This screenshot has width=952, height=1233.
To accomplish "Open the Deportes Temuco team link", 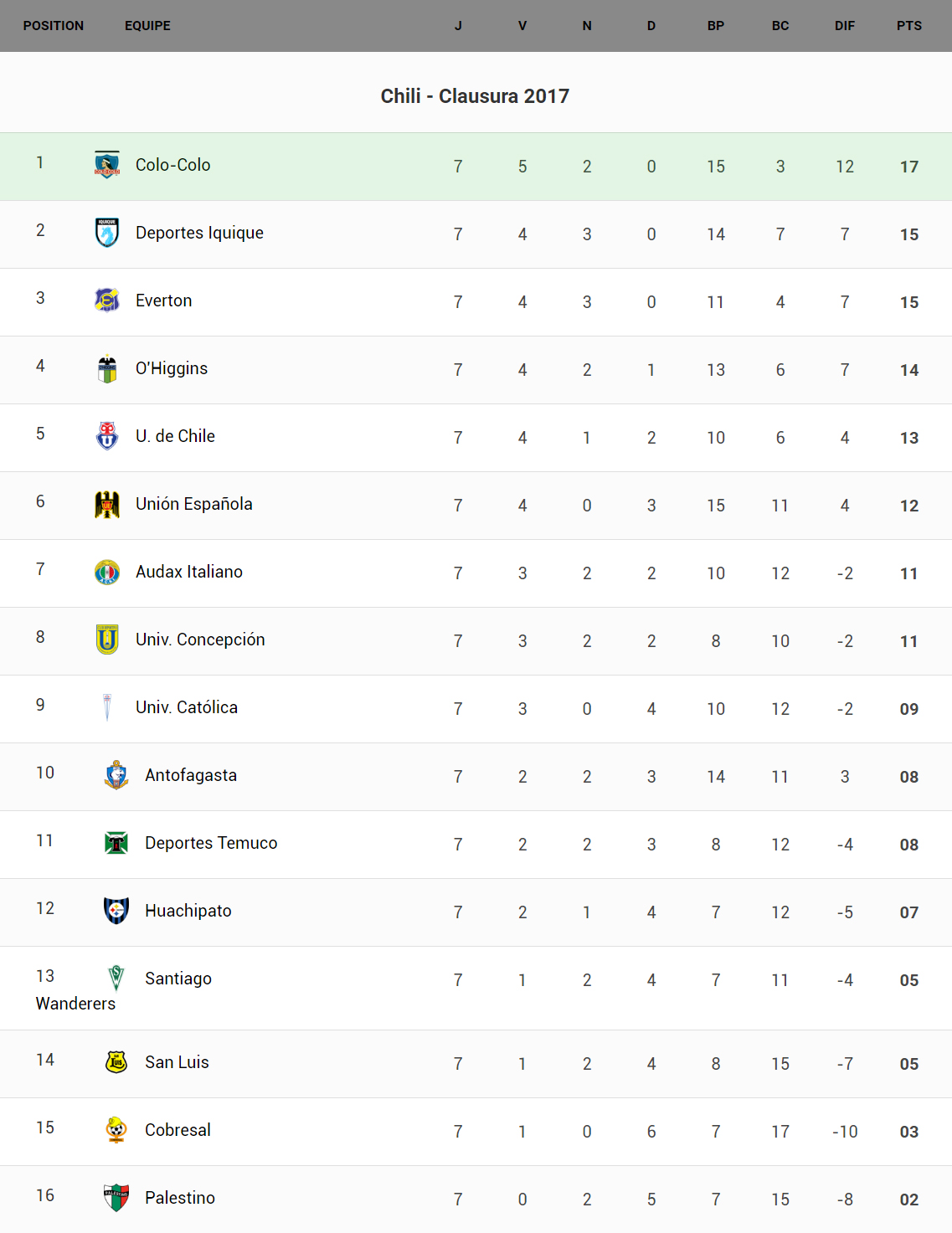I will [x=211, y=843].
